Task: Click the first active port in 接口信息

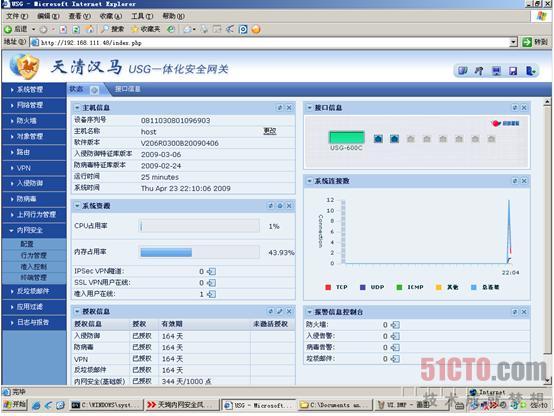Action: [378, 139]
